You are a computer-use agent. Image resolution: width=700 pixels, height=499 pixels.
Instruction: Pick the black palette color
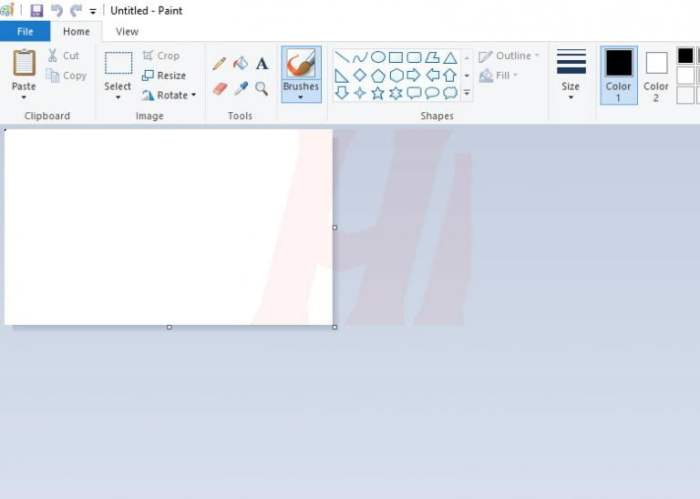pyautogui.click(x=685, y=56)
